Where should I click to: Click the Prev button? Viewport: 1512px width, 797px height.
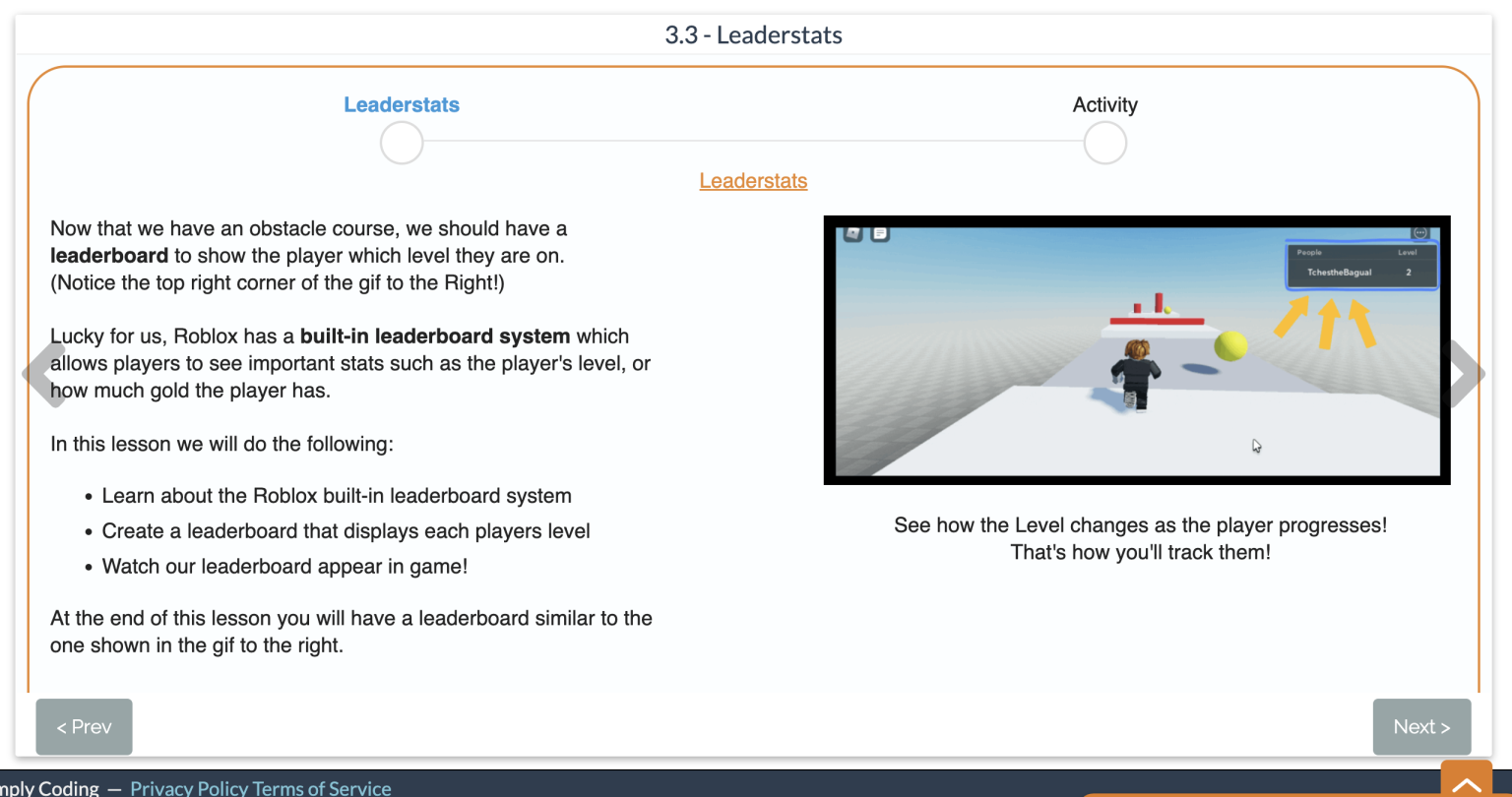tap(84, 726)
